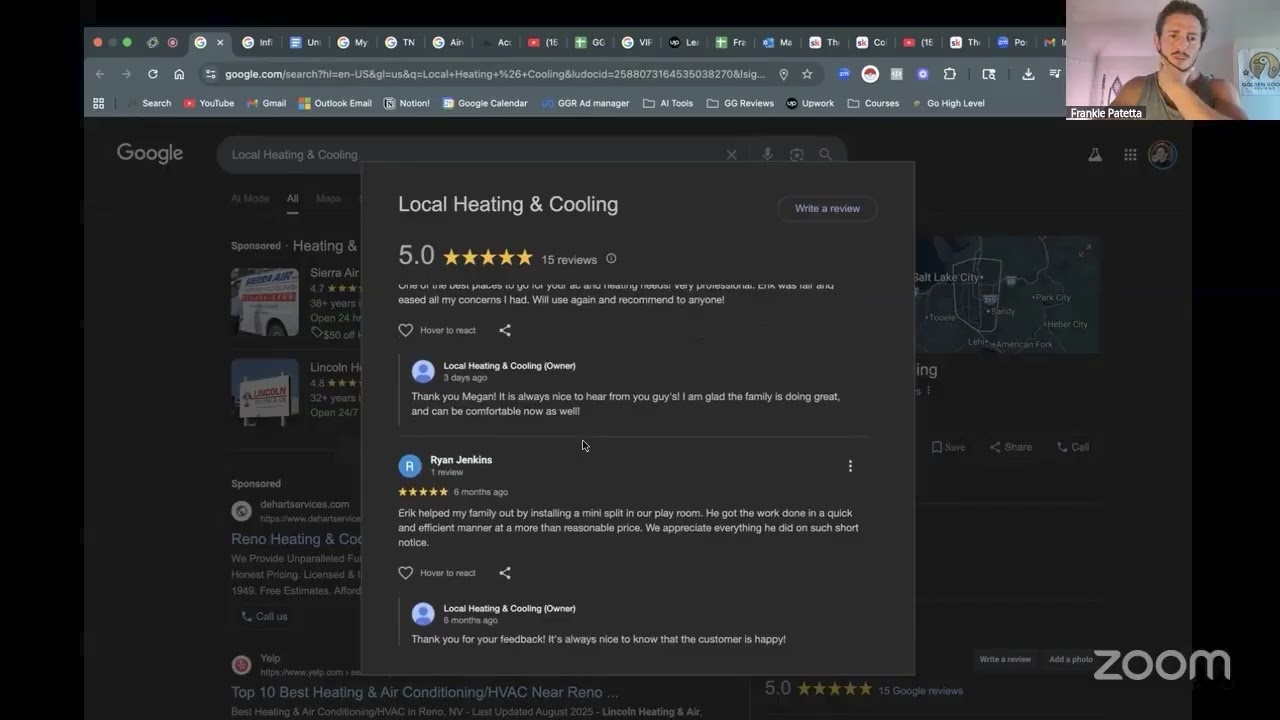Open the Gmail bookmark
This screenshot has height=720, width=1280.
click(x=267, y=103)
